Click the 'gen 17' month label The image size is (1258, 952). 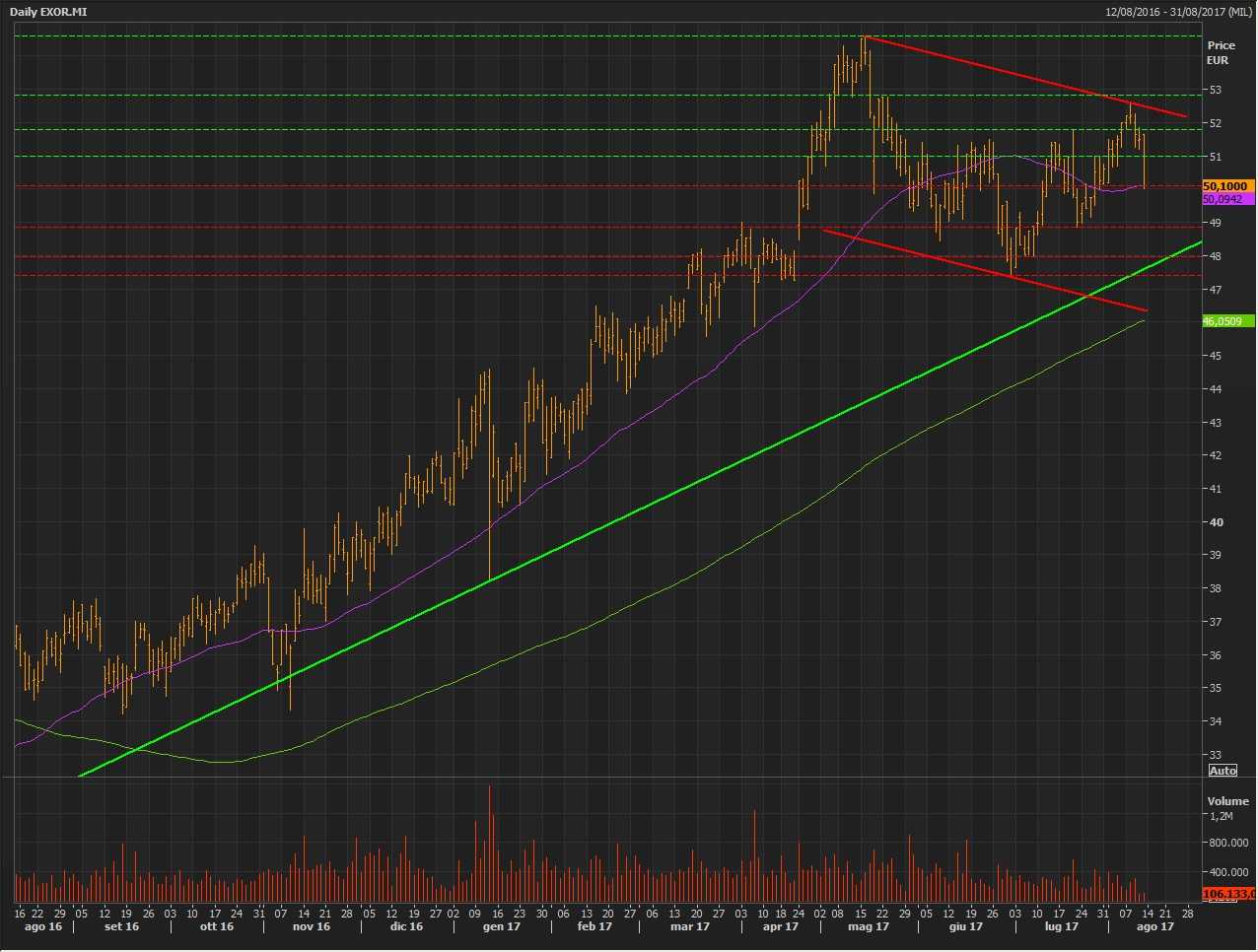click(501, 926)
